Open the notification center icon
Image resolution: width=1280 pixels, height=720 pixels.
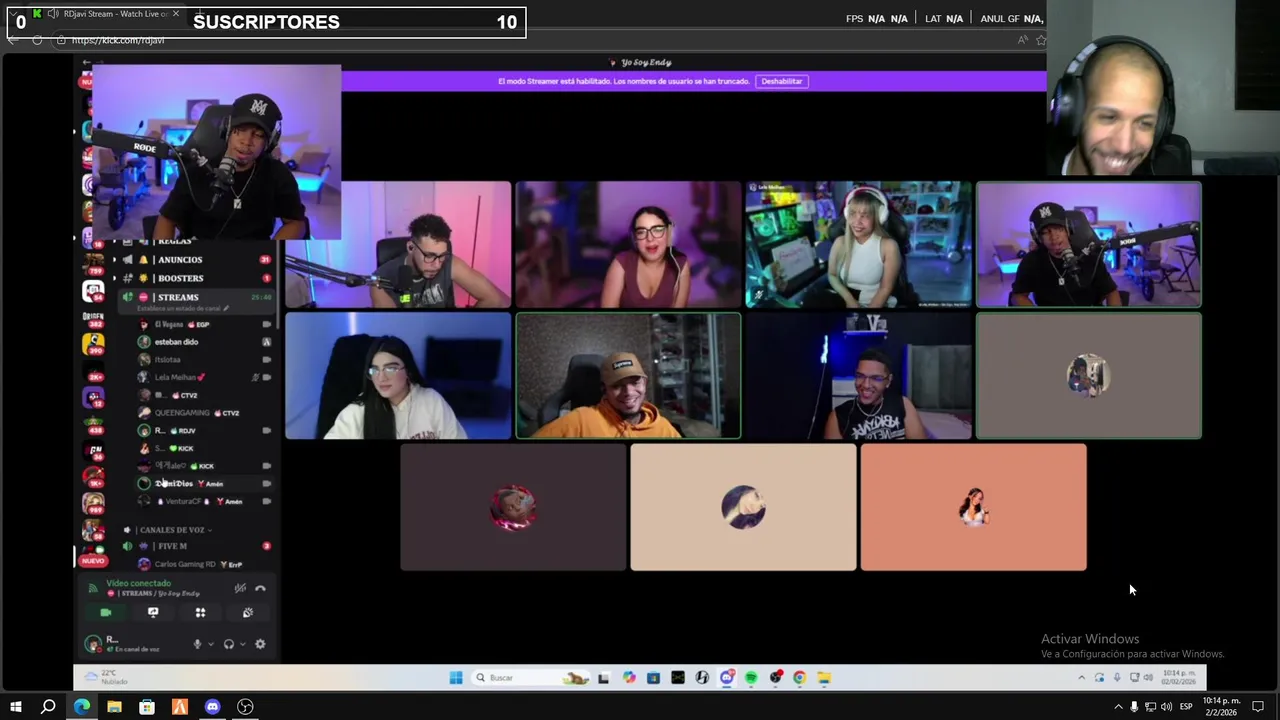click(1258, 707)
